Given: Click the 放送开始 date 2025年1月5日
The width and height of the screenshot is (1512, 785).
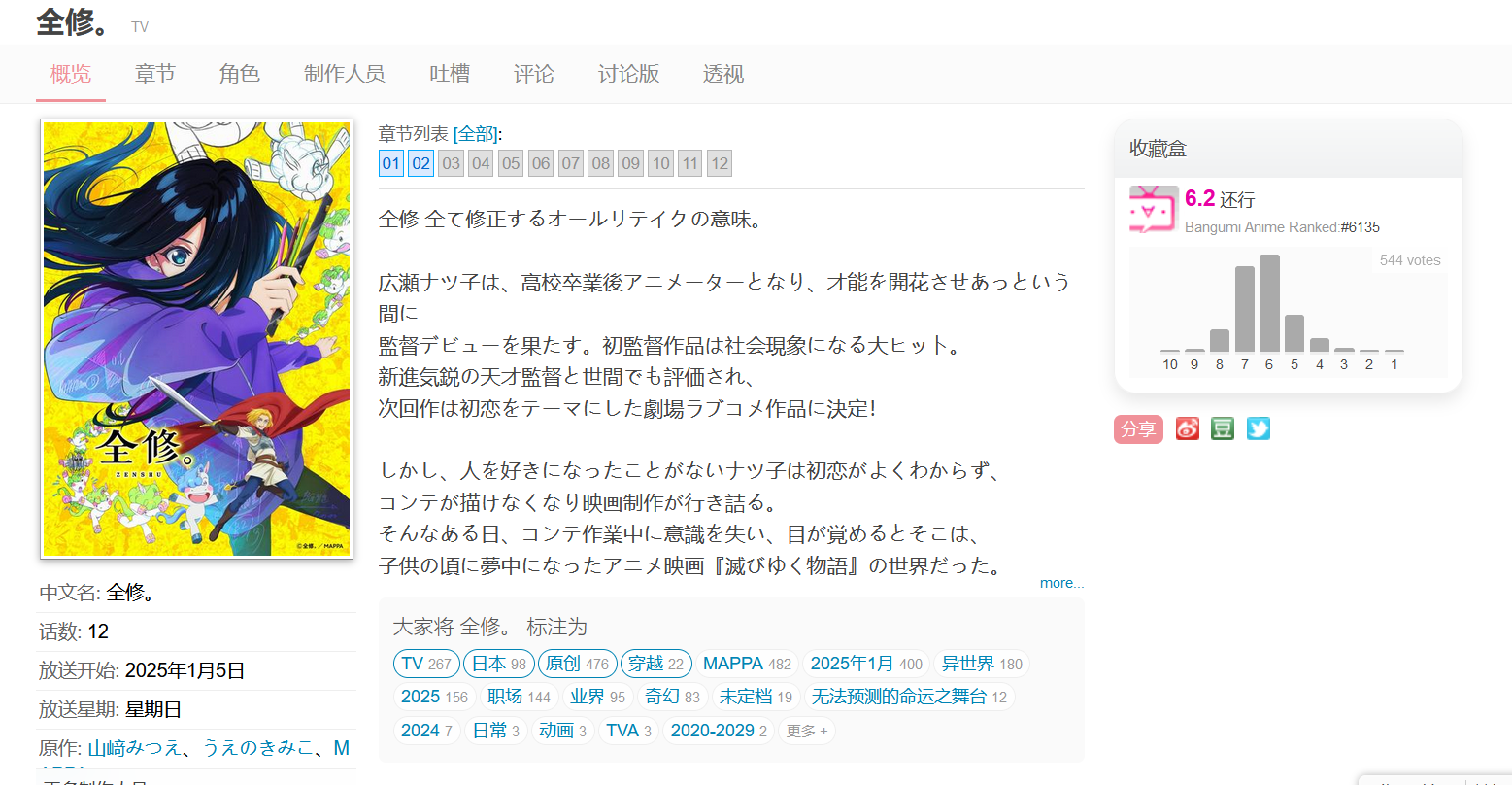Looking at the screenshot, I should point(185,670).
